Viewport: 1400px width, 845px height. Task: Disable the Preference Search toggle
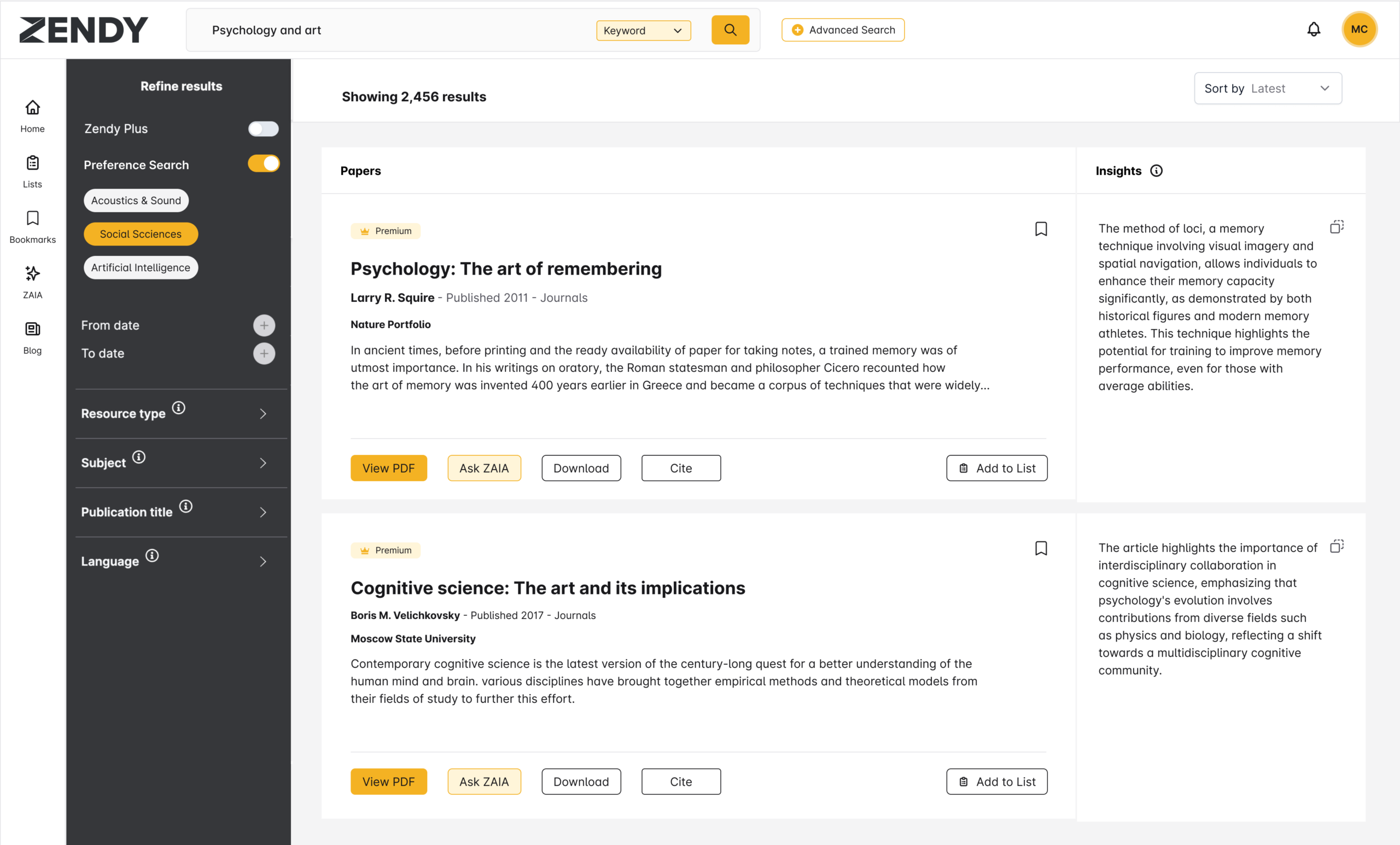[263, 164]
